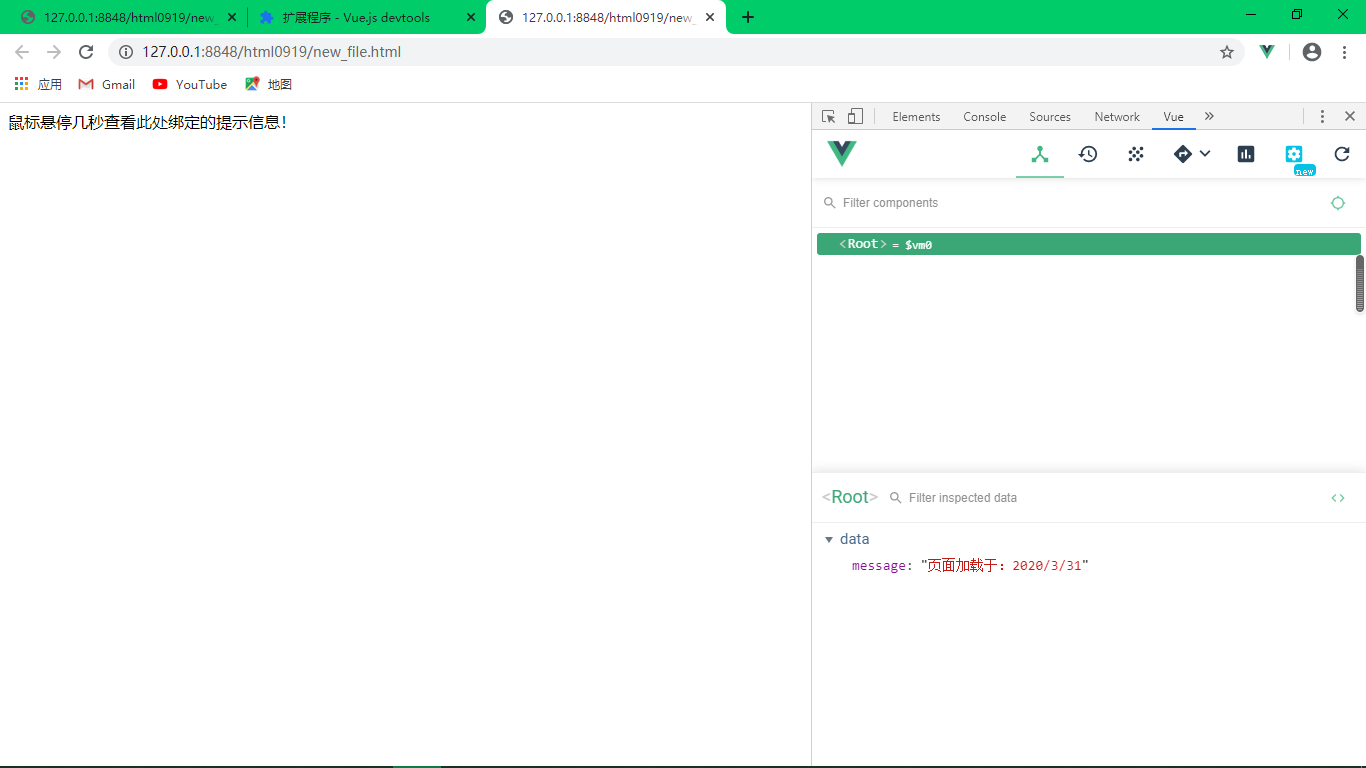Switch to the Console tab
The image size is (1366, 768).
[984, 116]
